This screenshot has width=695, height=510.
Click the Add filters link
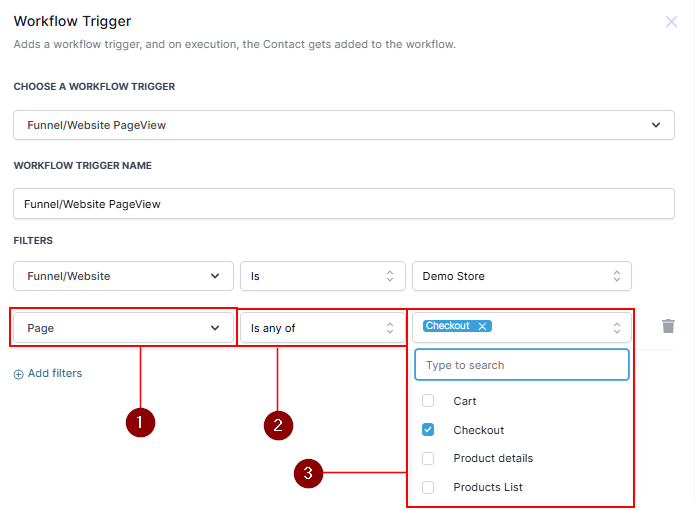pos(55,374)
